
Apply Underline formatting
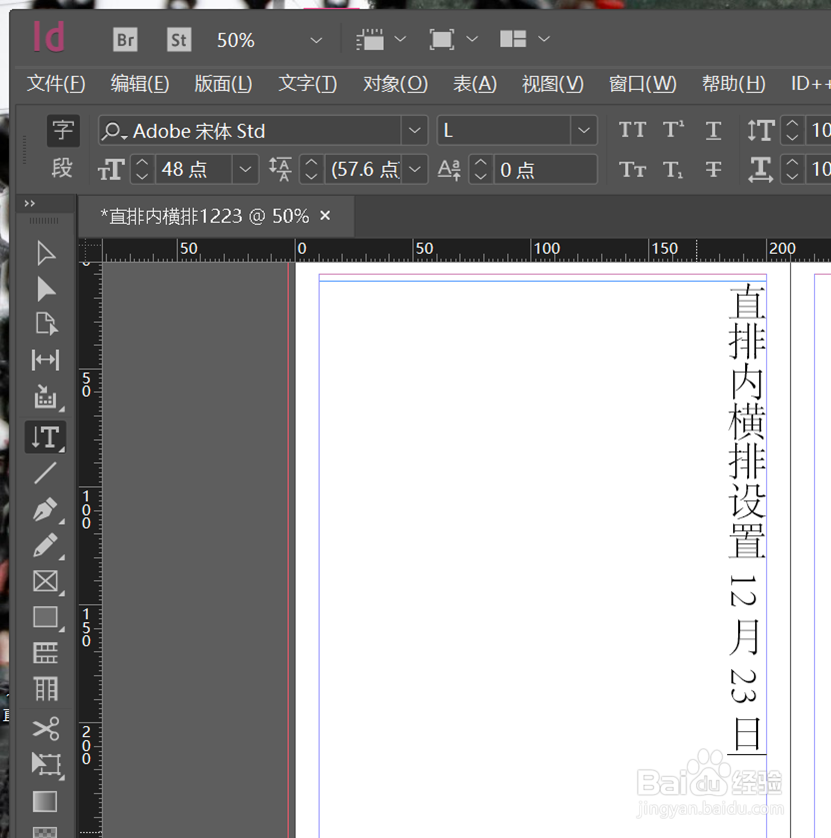pyautogui.click(x=713, y=130)
